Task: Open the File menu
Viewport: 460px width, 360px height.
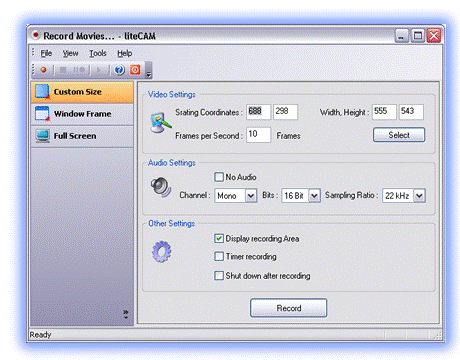Action: tap(46, 53)
